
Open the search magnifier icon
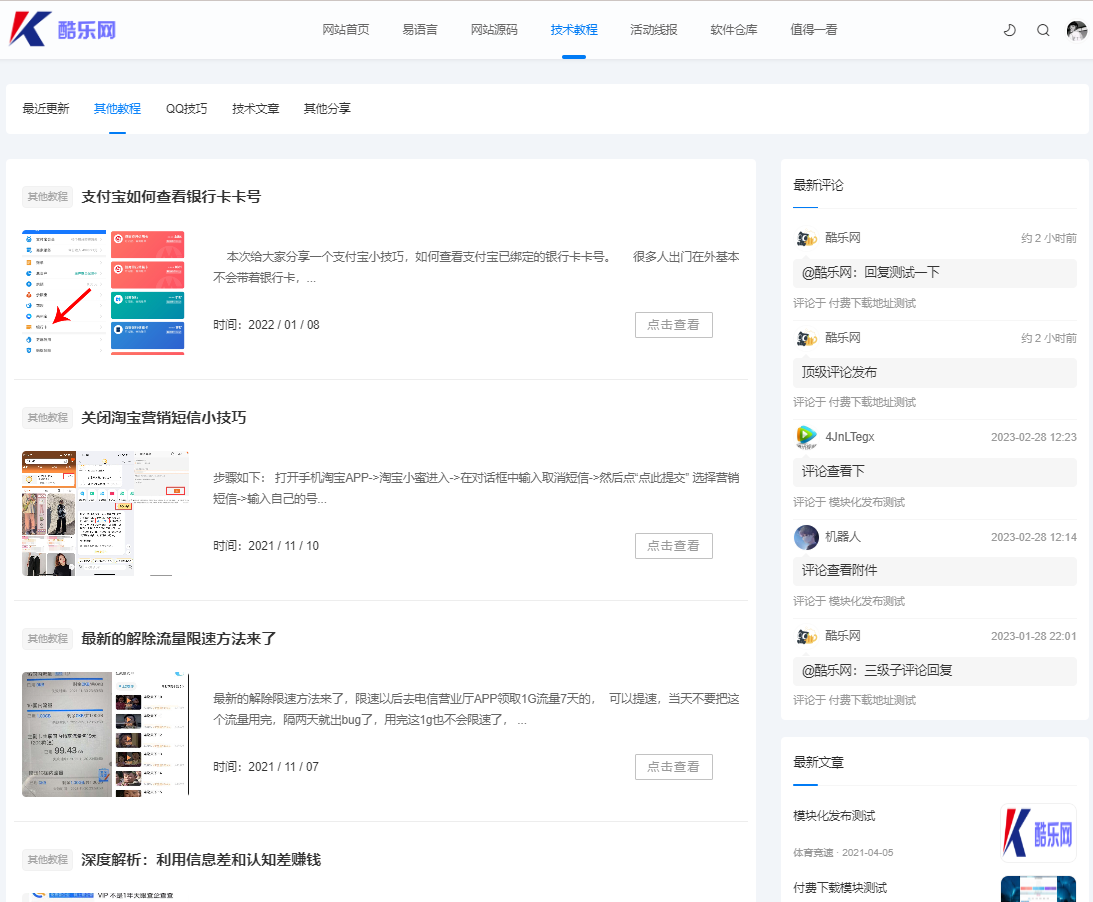[1043, 30]
